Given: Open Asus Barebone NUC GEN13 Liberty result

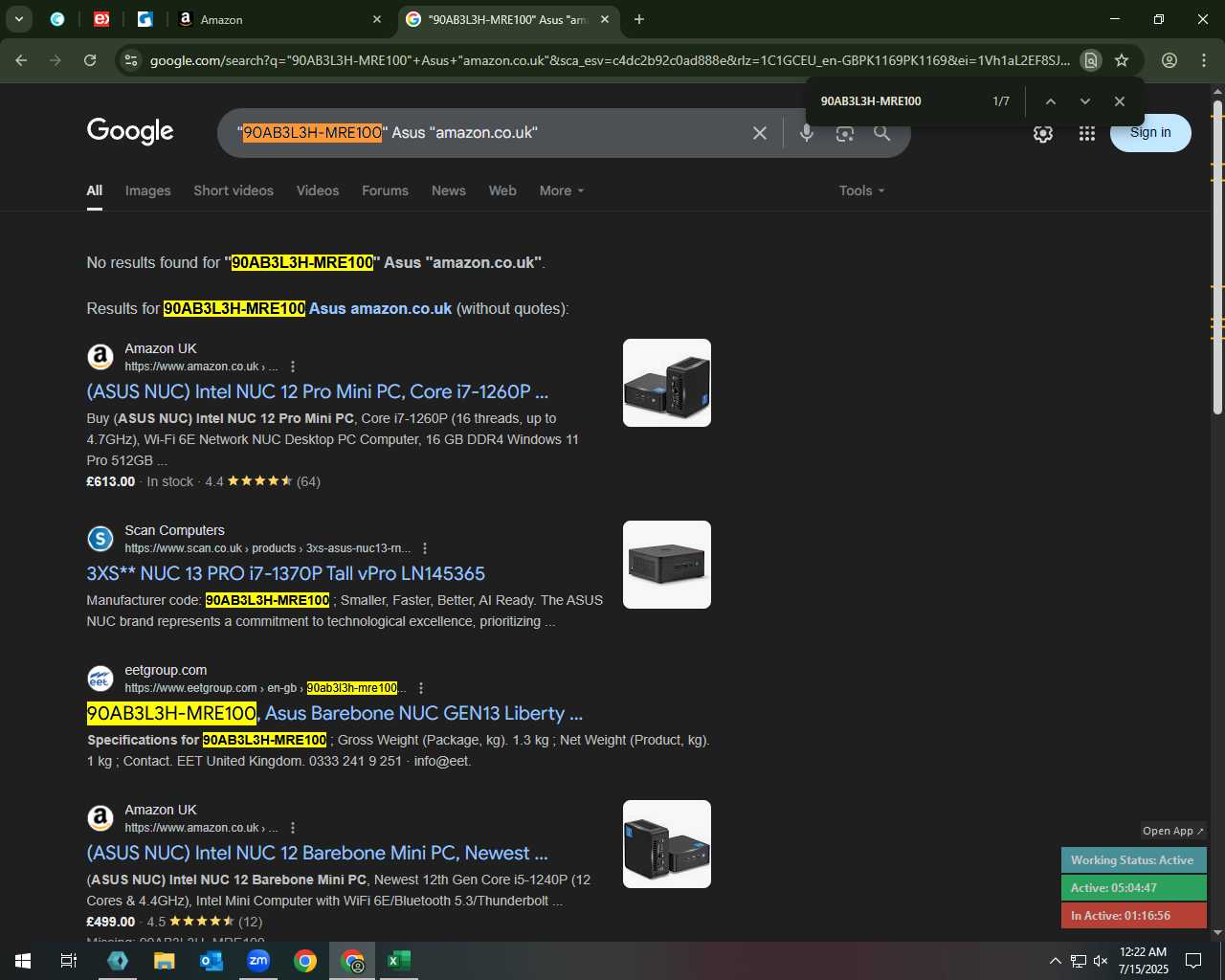Looking at the screenshot, I should click(334, 713).
